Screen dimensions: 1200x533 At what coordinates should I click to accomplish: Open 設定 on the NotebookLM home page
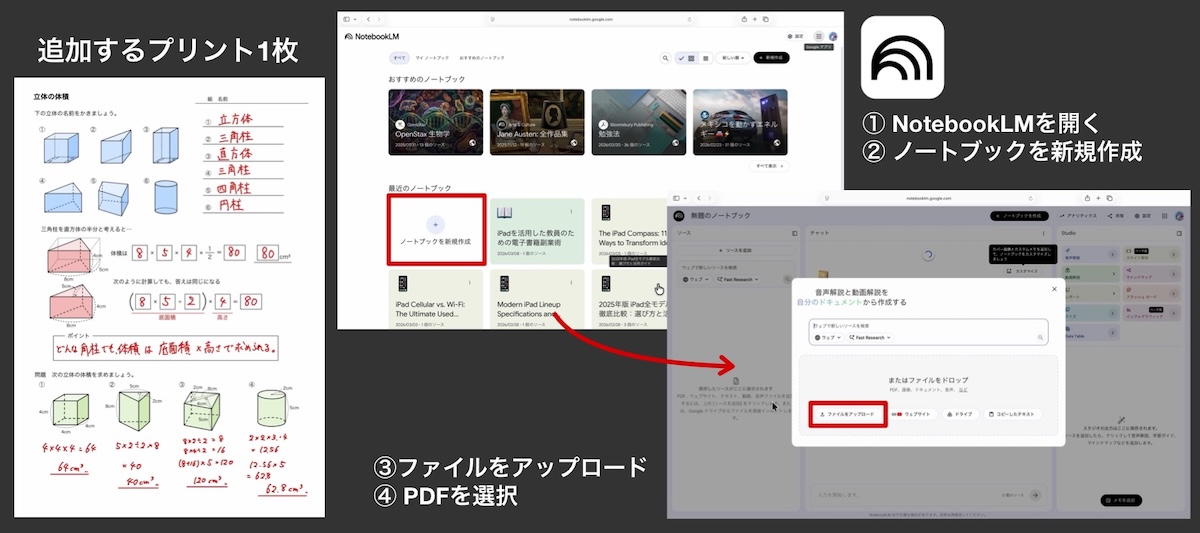(x=797, y=36)
